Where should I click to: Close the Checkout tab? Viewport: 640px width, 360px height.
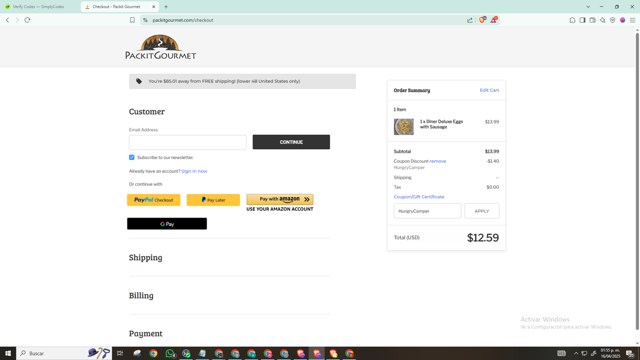(153, 7)
